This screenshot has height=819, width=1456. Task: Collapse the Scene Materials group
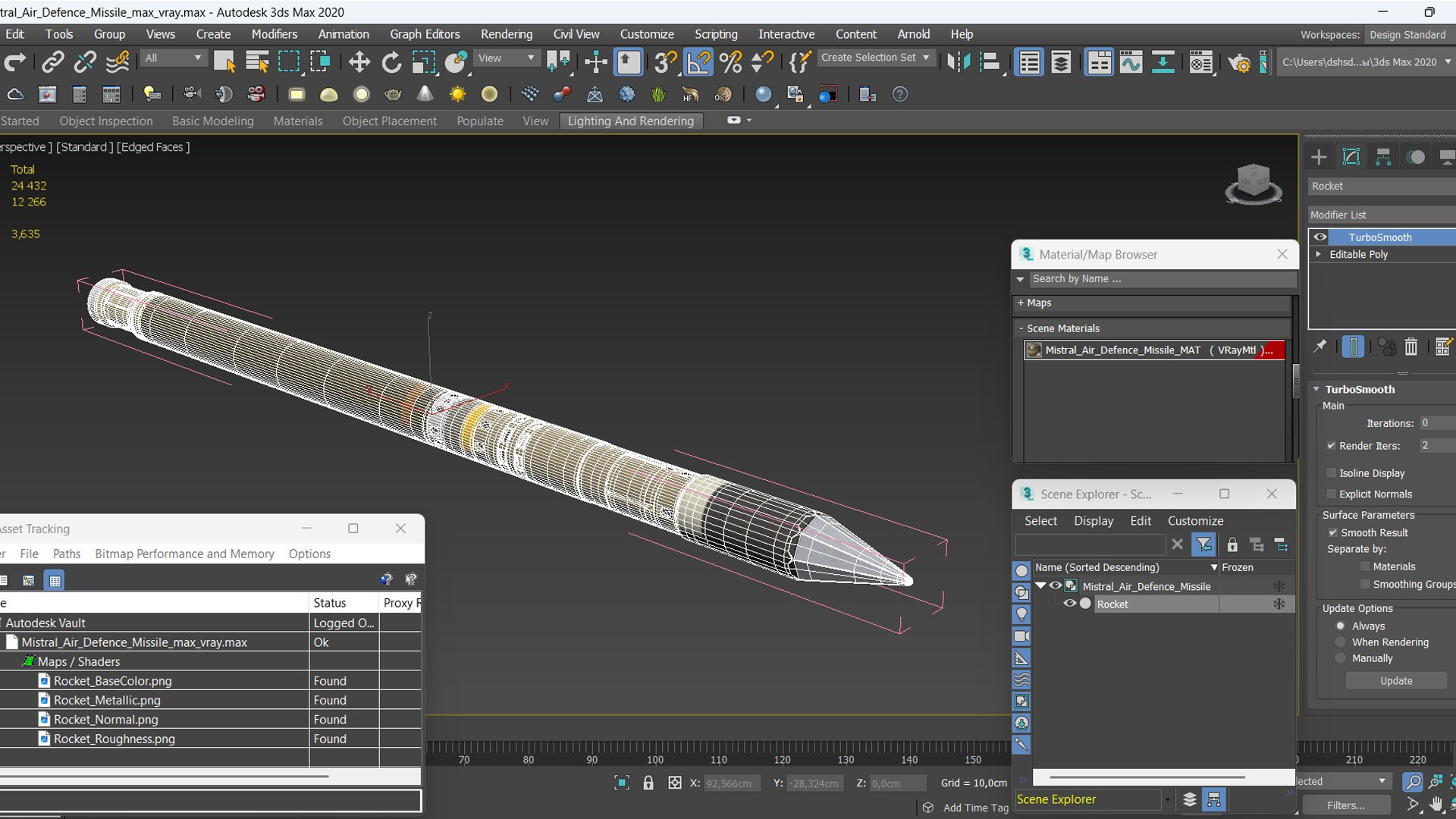point(1021,328)
